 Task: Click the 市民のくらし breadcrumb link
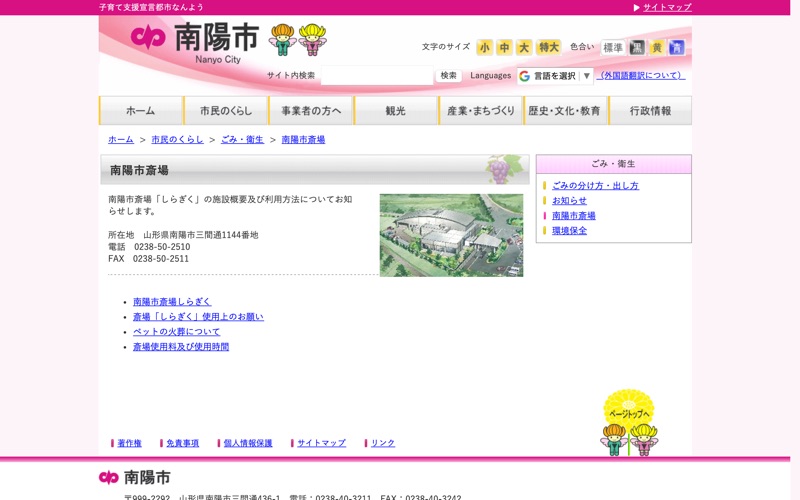tap(177, 139)
